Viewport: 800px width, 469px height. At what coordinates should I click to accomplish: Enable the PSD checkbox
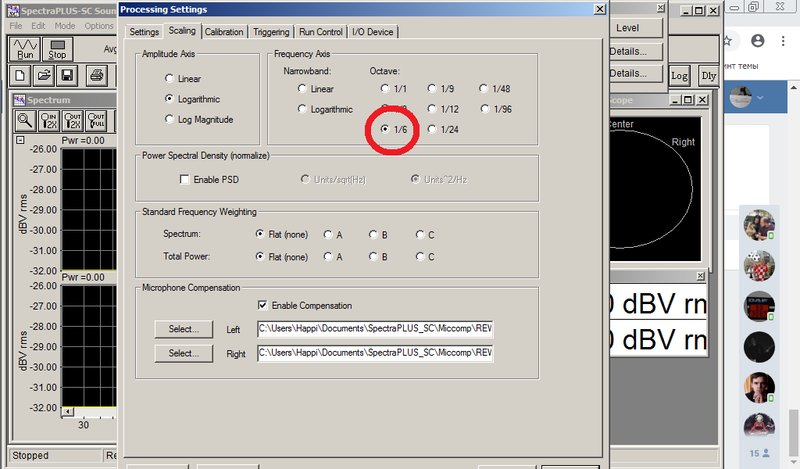click(x=185, y=180)
